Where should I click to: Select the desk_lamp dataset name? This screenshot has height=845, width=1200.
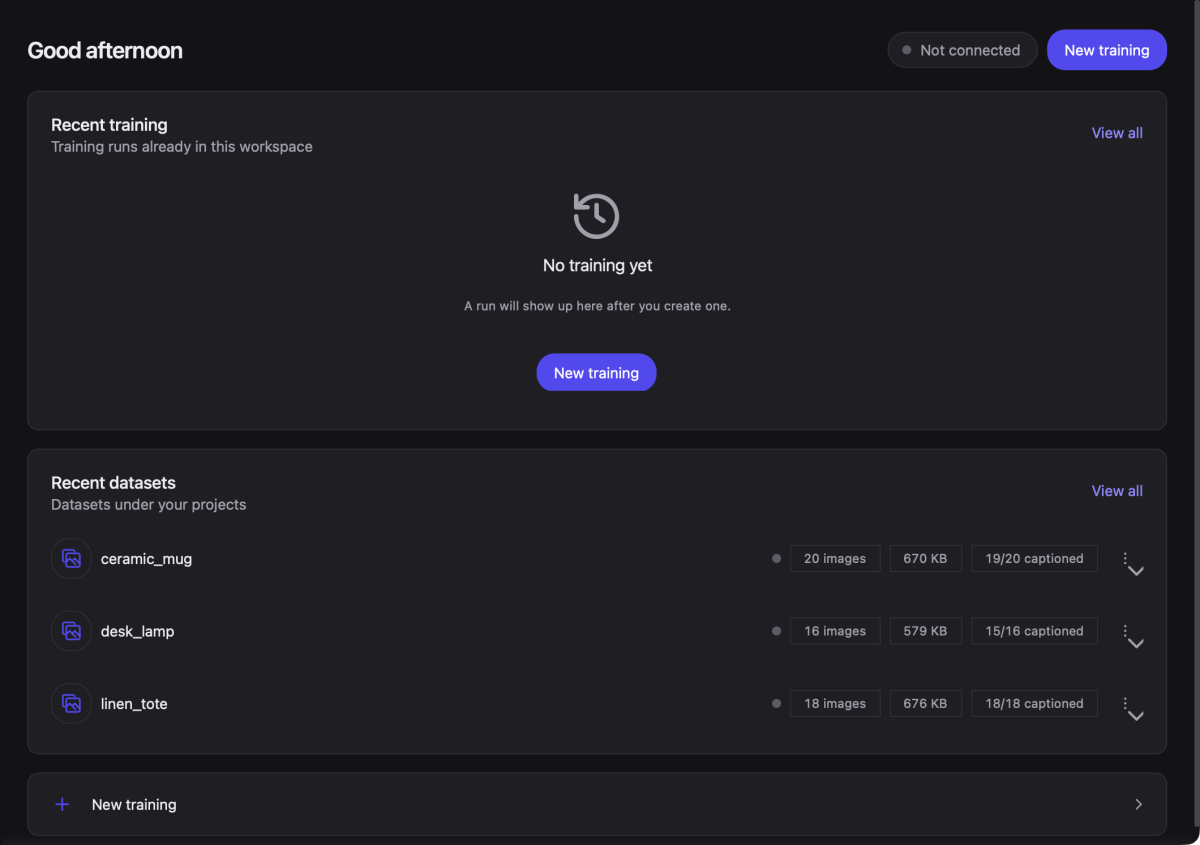pyautogui.click(x=137, y=631)
